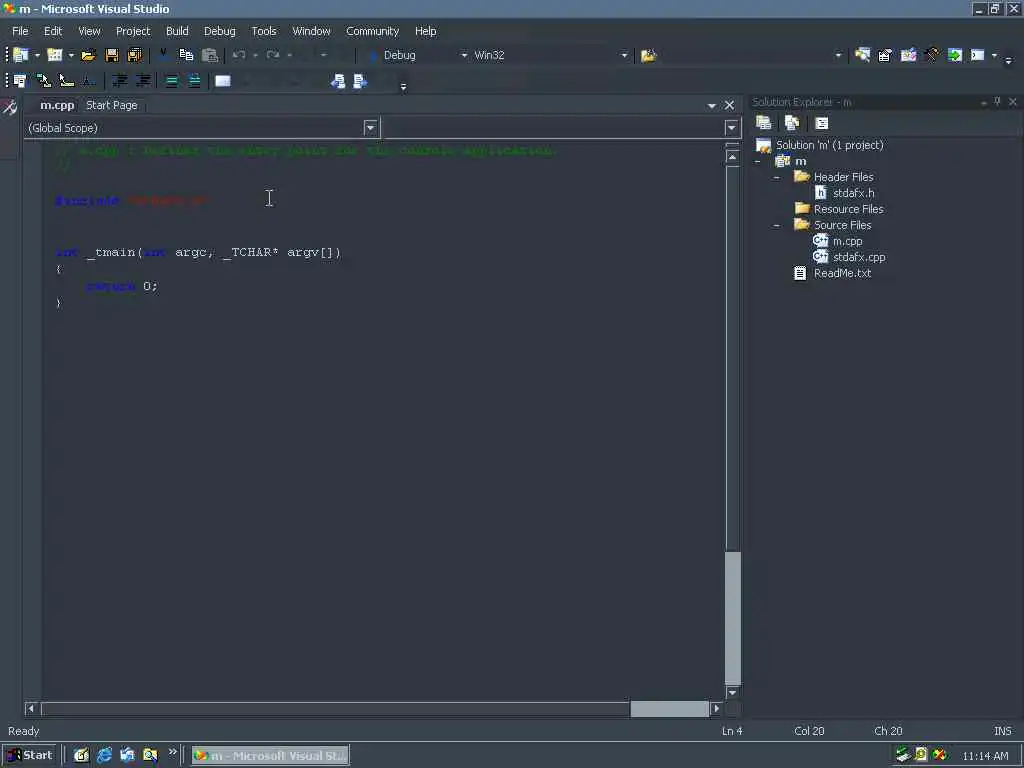Select stdafx.cpp in Solution Explorer
The height and width of the screenshot is (768, 1024).
(859, 257)
